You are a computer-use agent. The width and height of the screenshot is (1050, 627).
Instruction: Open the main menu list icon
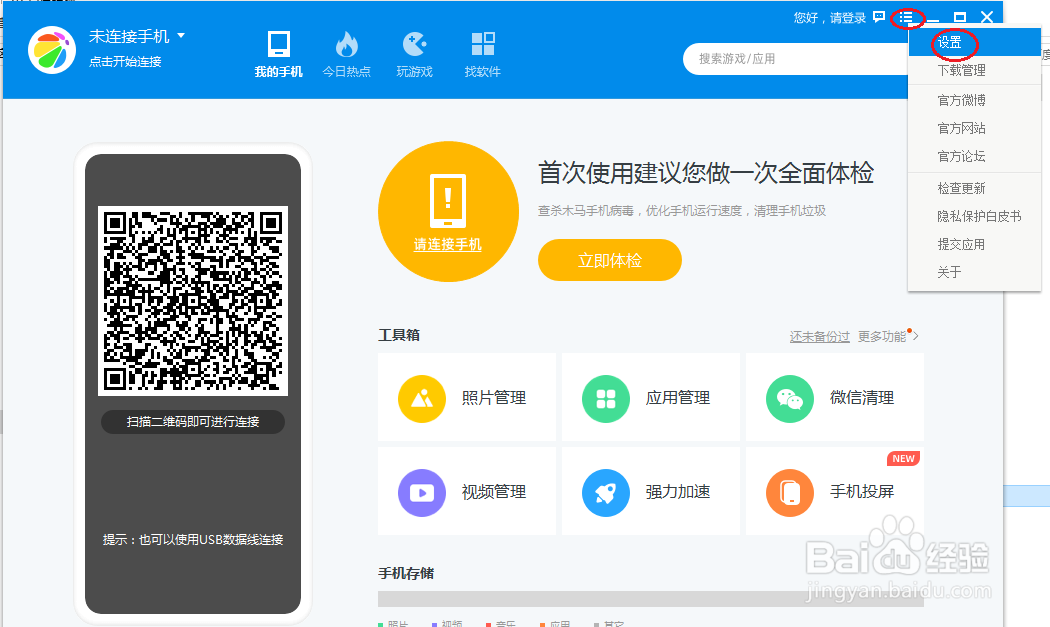tap(906, 17)
